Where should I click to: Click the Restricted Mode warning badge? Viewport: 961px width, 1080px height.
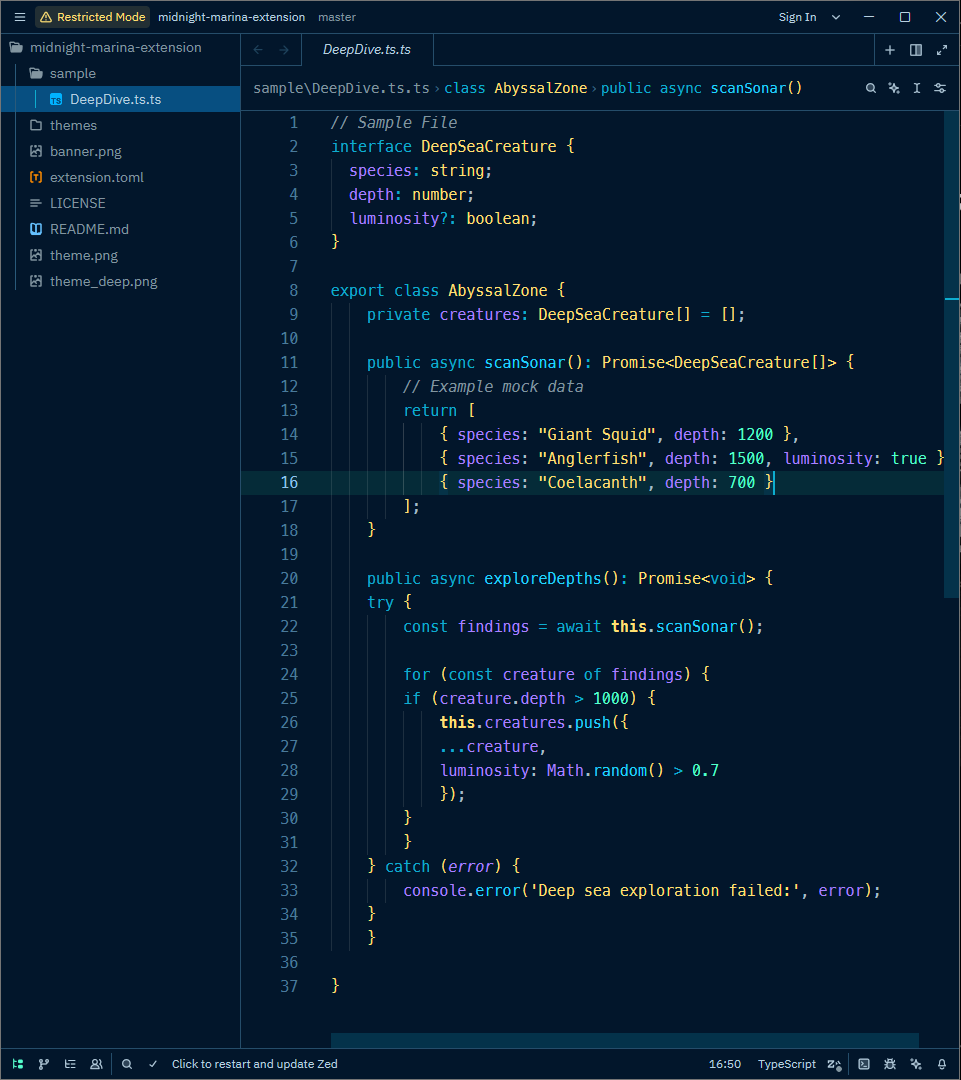point(92,17)
